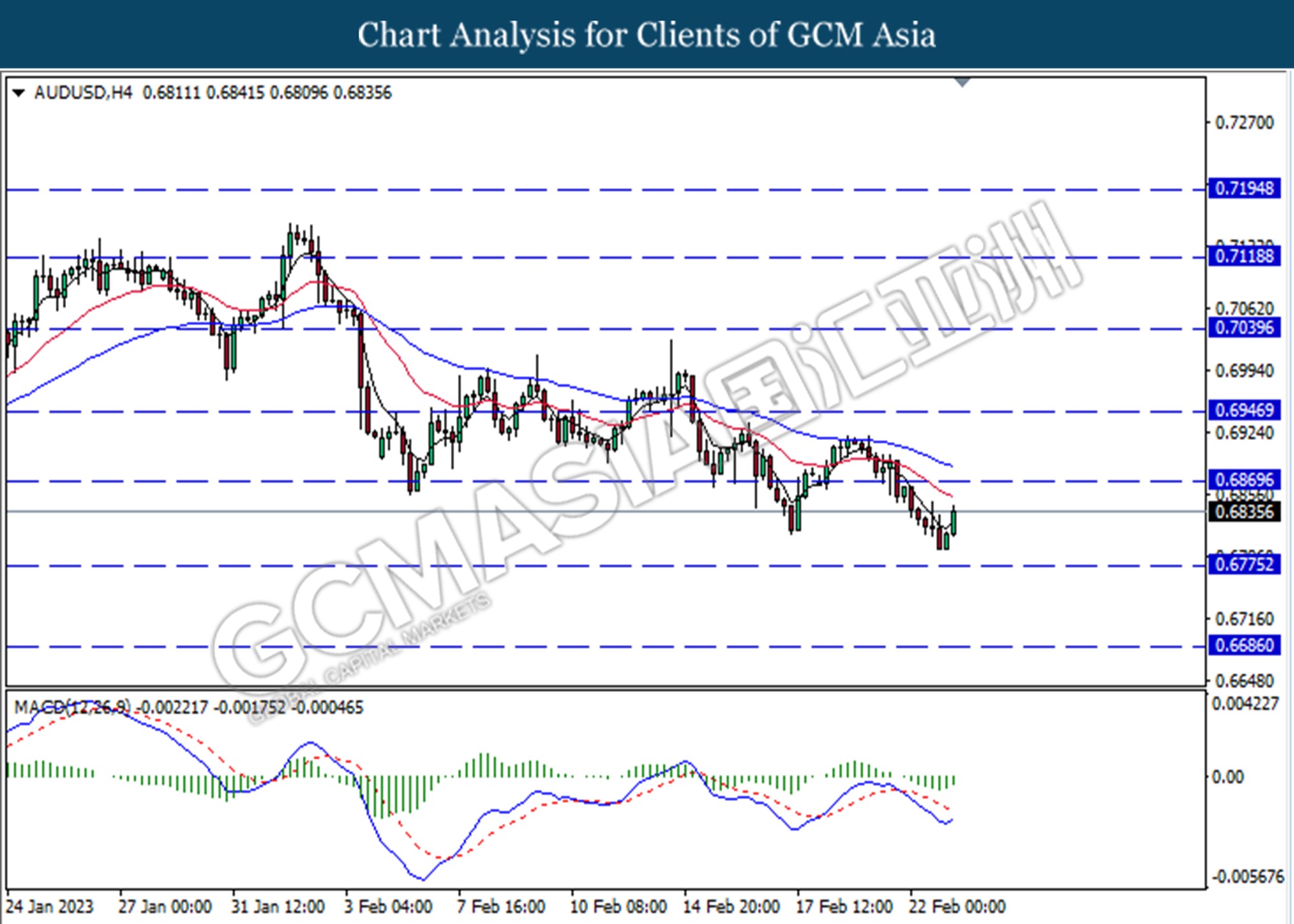Screen dimensions: 1294x924
Task: Open the AUDUSD,H4 chart dropdown arrow
Action: tap(19, 93)
